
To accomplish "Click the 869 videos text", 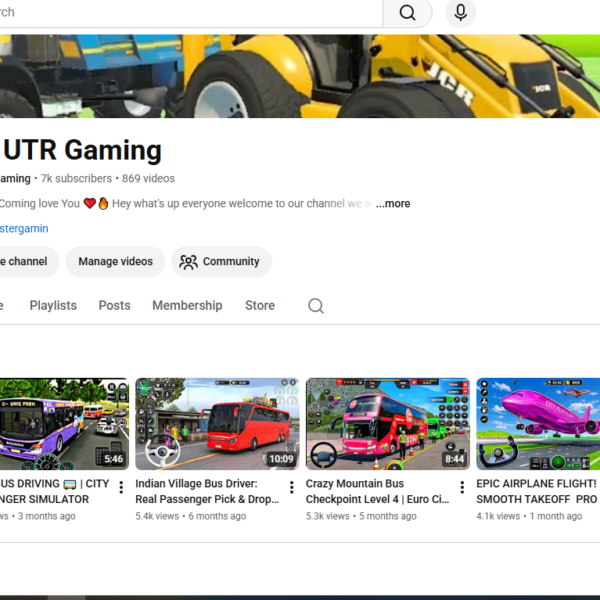I will 148,179.
